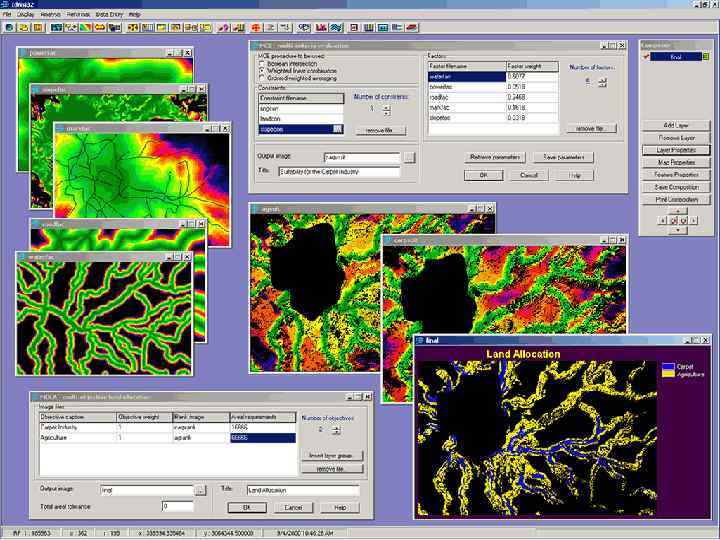Click the second toolbar icon beside the globe
The height and width of the screenshot is (540, 720).
click(24, 28)
